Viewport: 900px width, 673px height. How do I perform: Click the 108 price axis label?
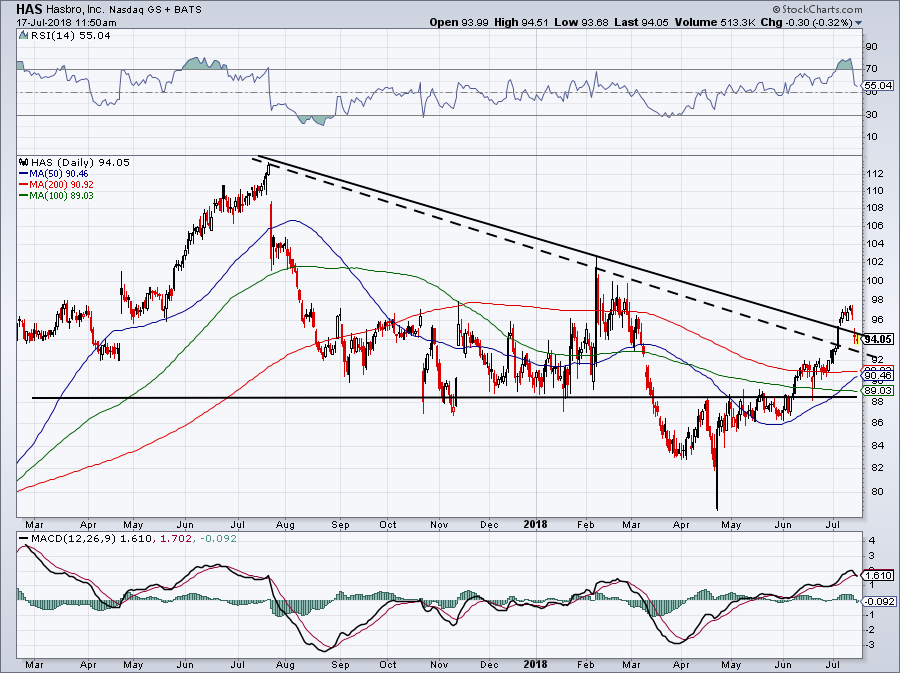point(874,208)
